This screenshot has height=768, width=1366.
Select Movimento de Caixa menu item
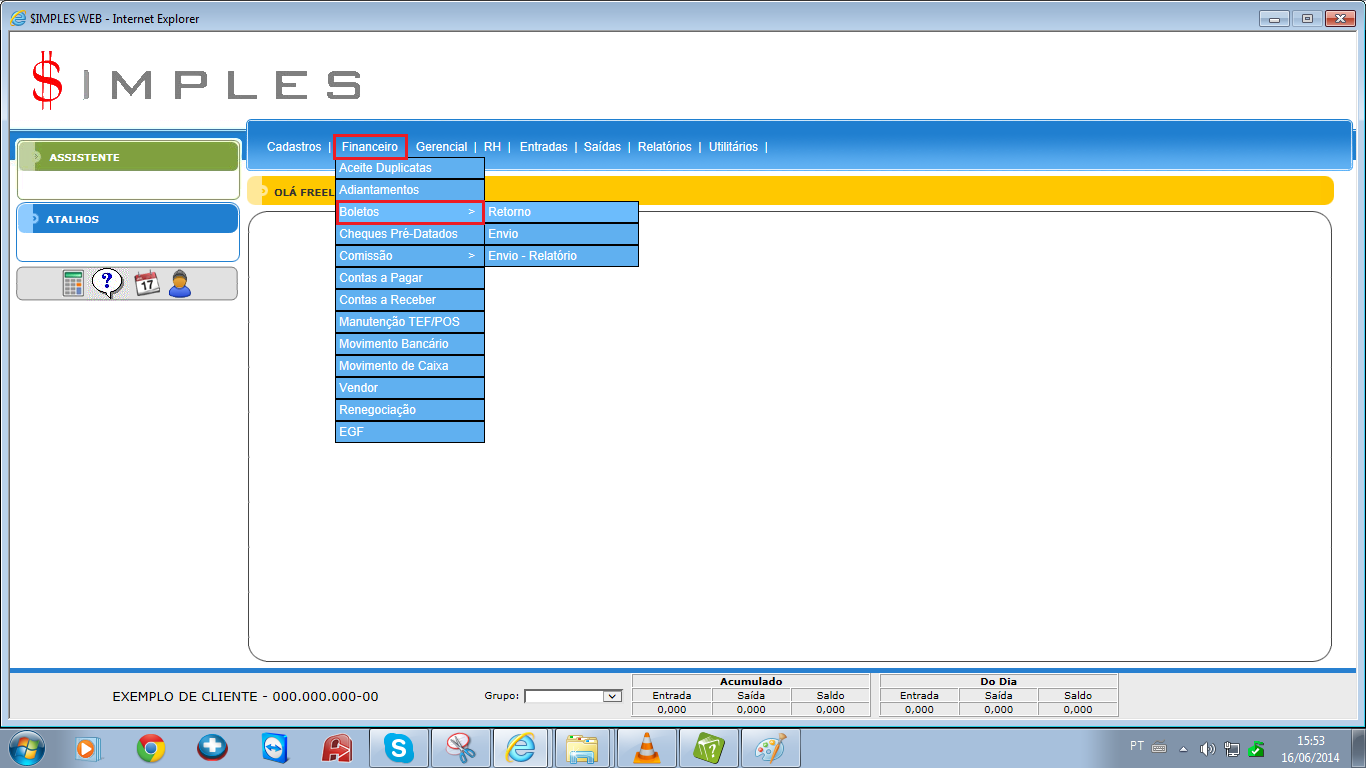(x=409, y=366)
